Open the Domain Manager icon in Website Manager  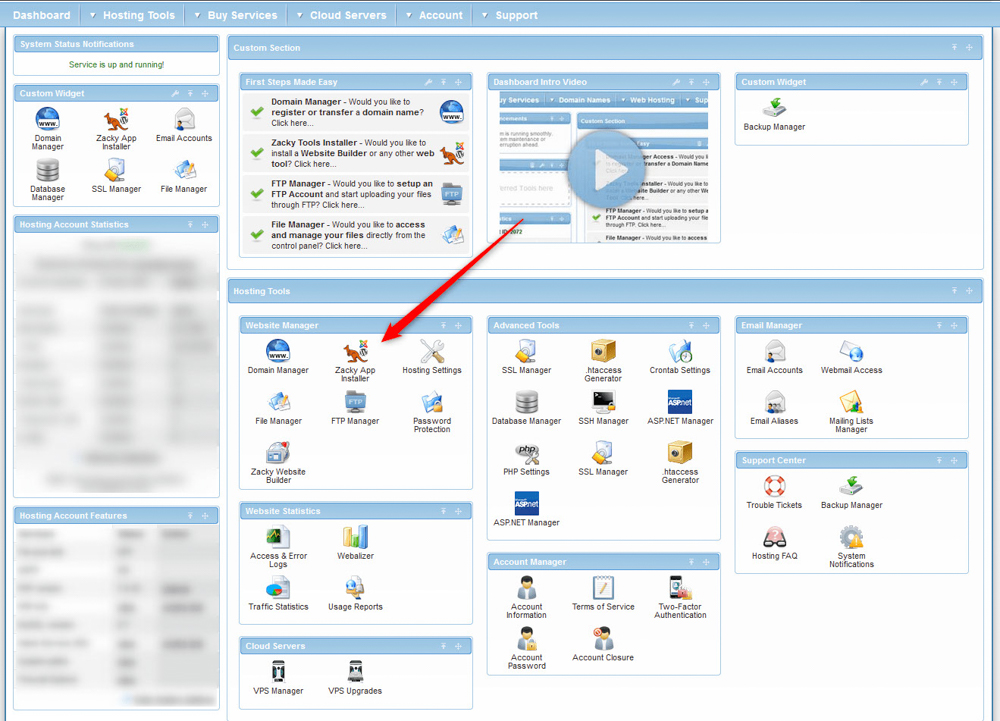pyautogui.click(x=277, y=356)
